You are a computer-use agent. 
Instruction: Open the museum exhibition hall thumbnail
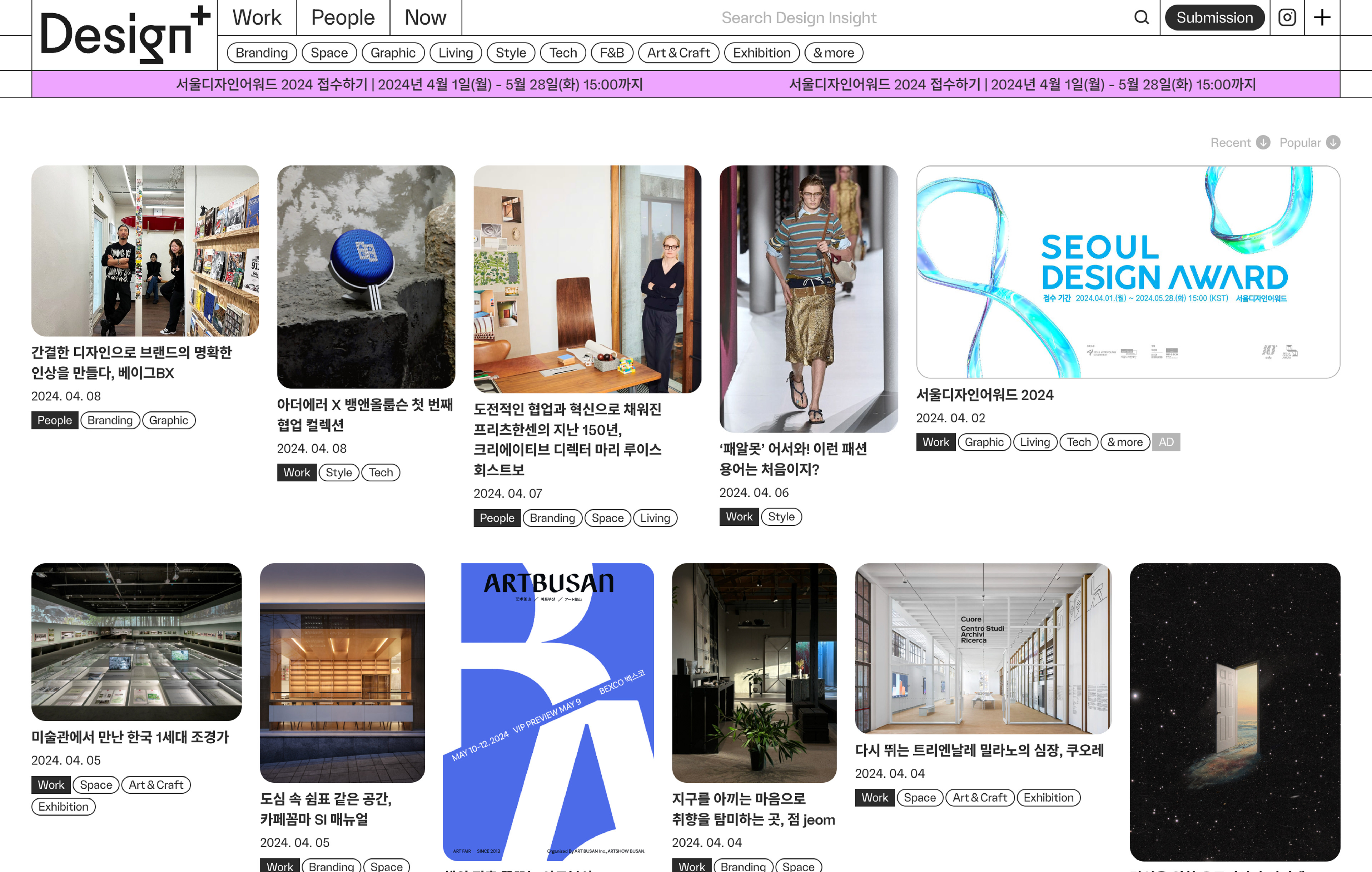[x=137, y=642]
